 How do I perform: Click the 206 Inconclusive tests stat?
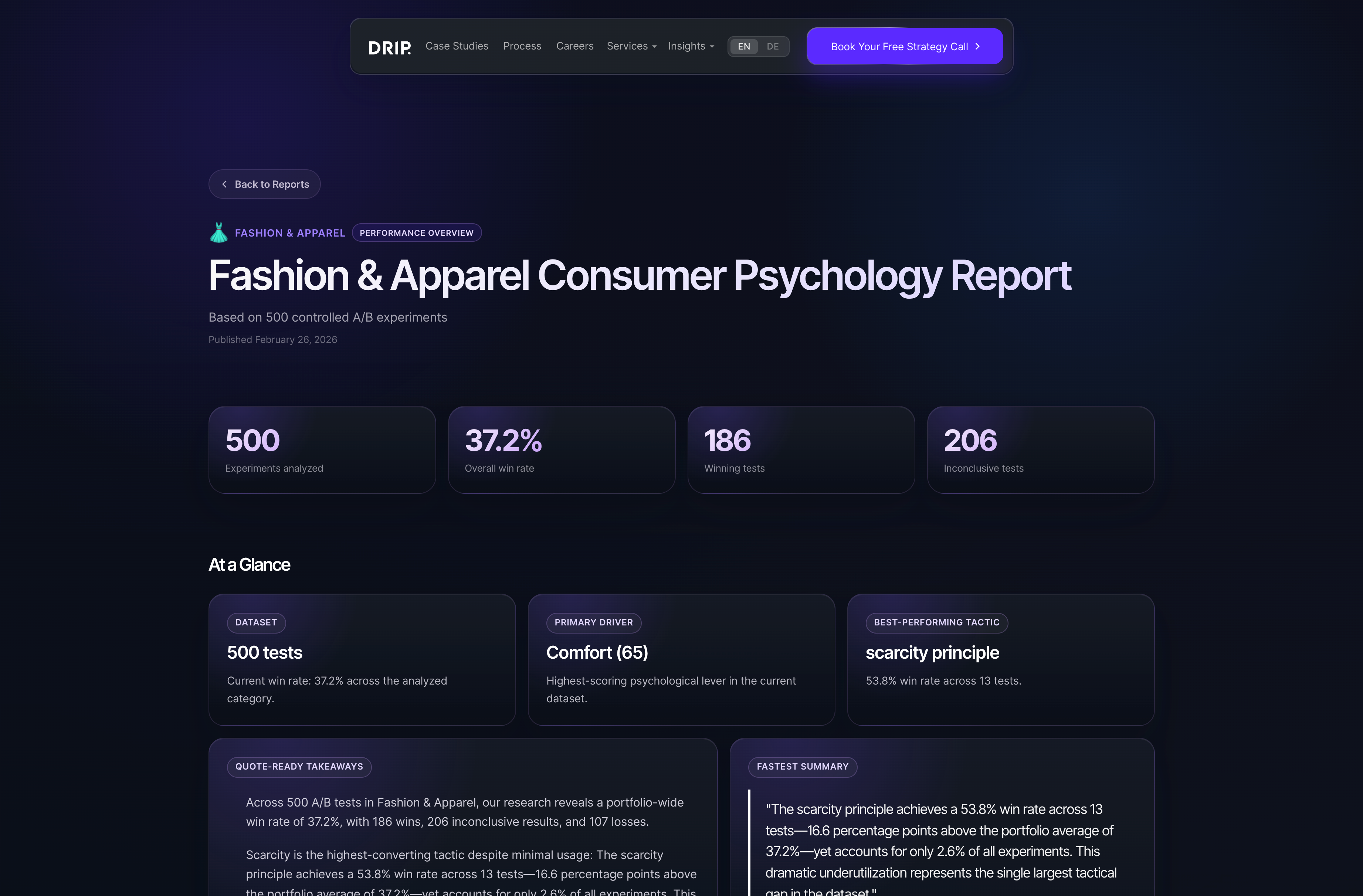[x=1041, y=450]
